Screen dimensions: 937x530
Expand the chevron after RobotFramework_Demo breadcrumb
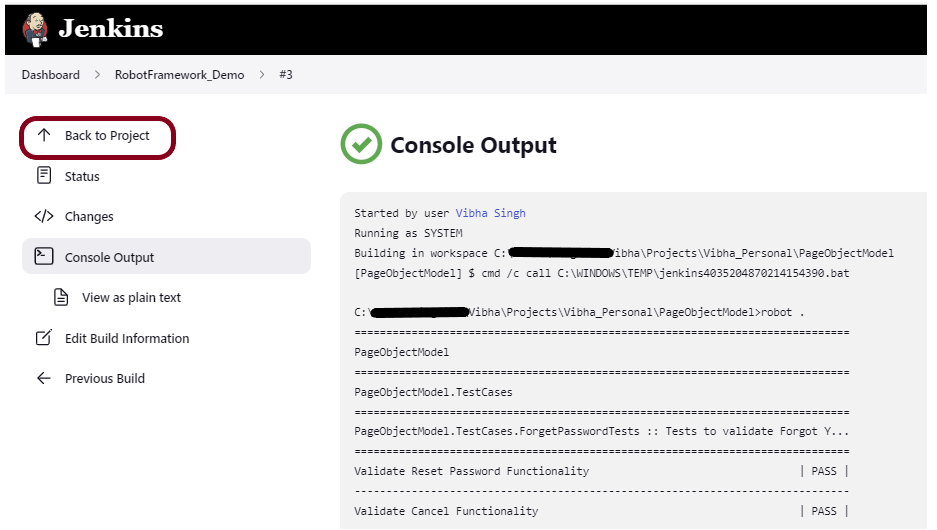point(262,75)
